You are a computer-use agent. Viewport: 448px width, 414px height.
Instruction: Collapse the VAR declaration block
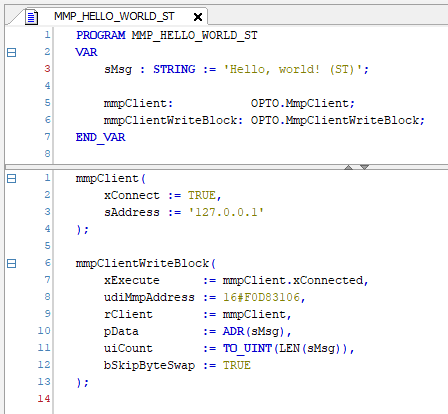click(x=12, y=52)
